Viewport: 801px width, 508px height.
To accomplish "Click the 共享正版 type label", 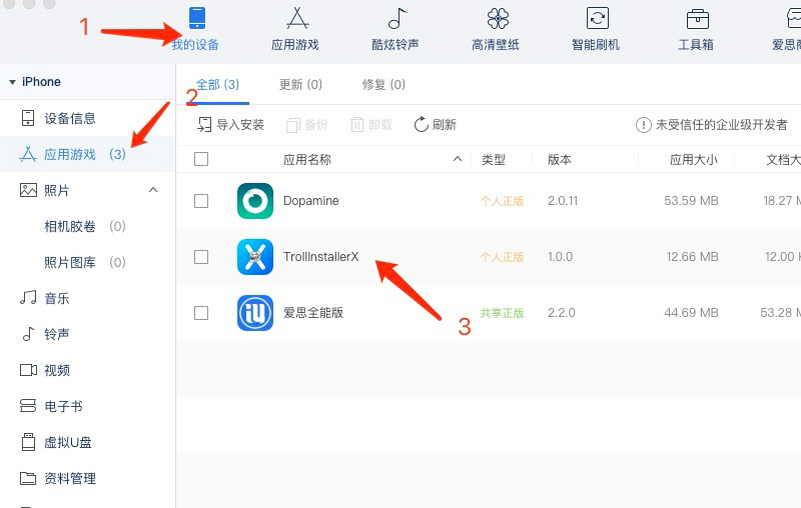I will tap(502, 313).
